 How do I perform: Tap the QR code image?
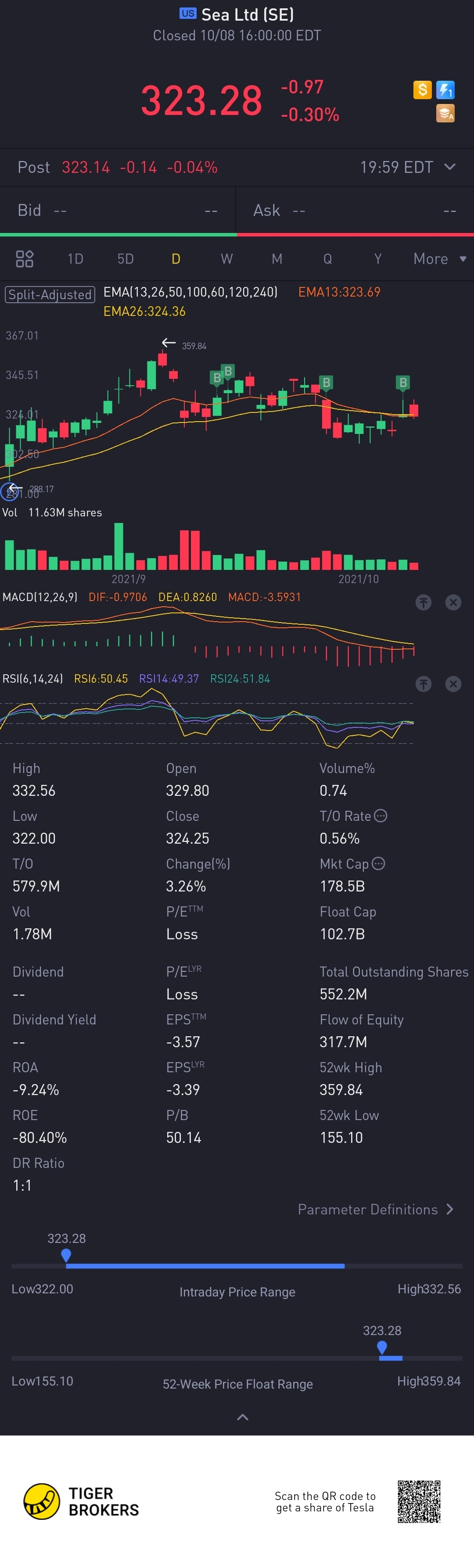[419, 1501]
